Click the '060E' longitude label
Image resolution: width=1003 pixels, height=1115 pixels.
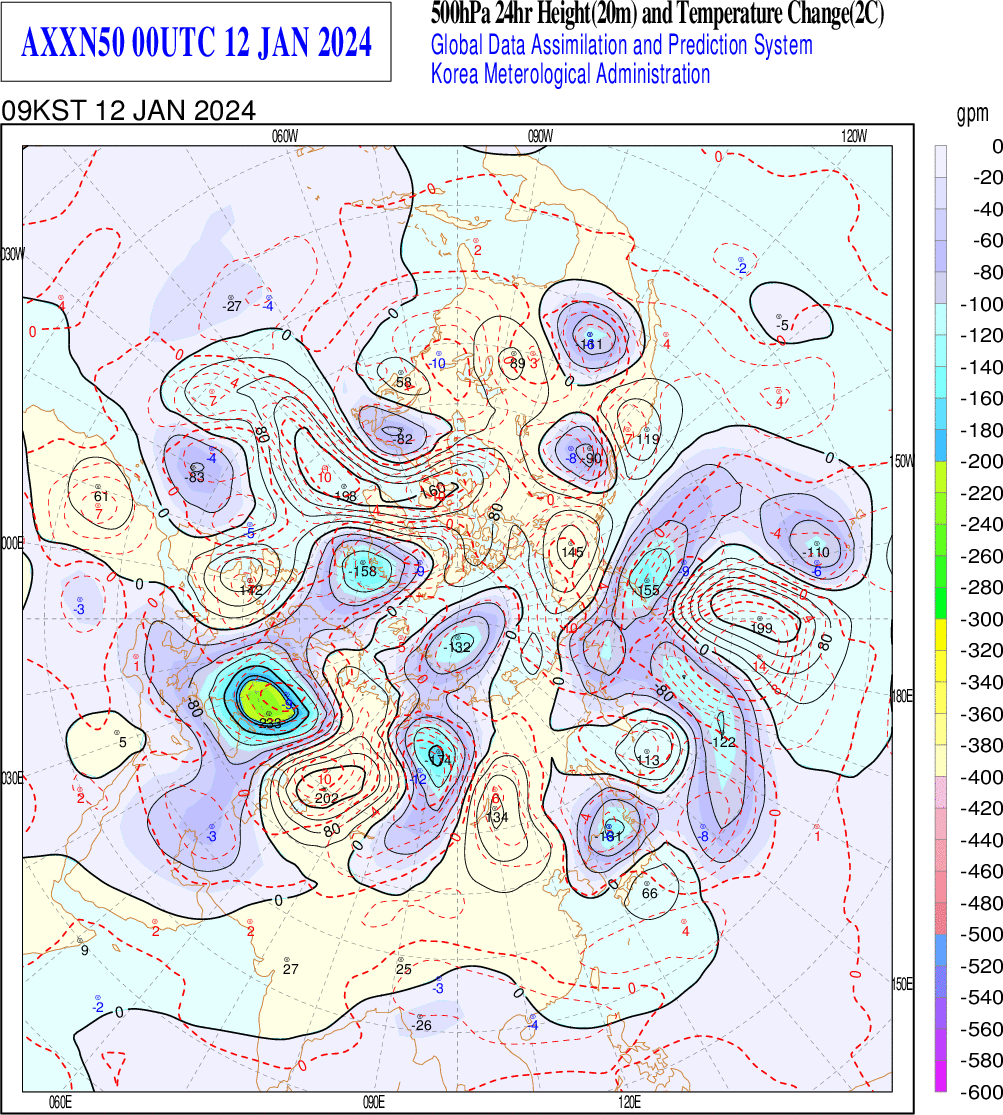(x=60, y=1102)
